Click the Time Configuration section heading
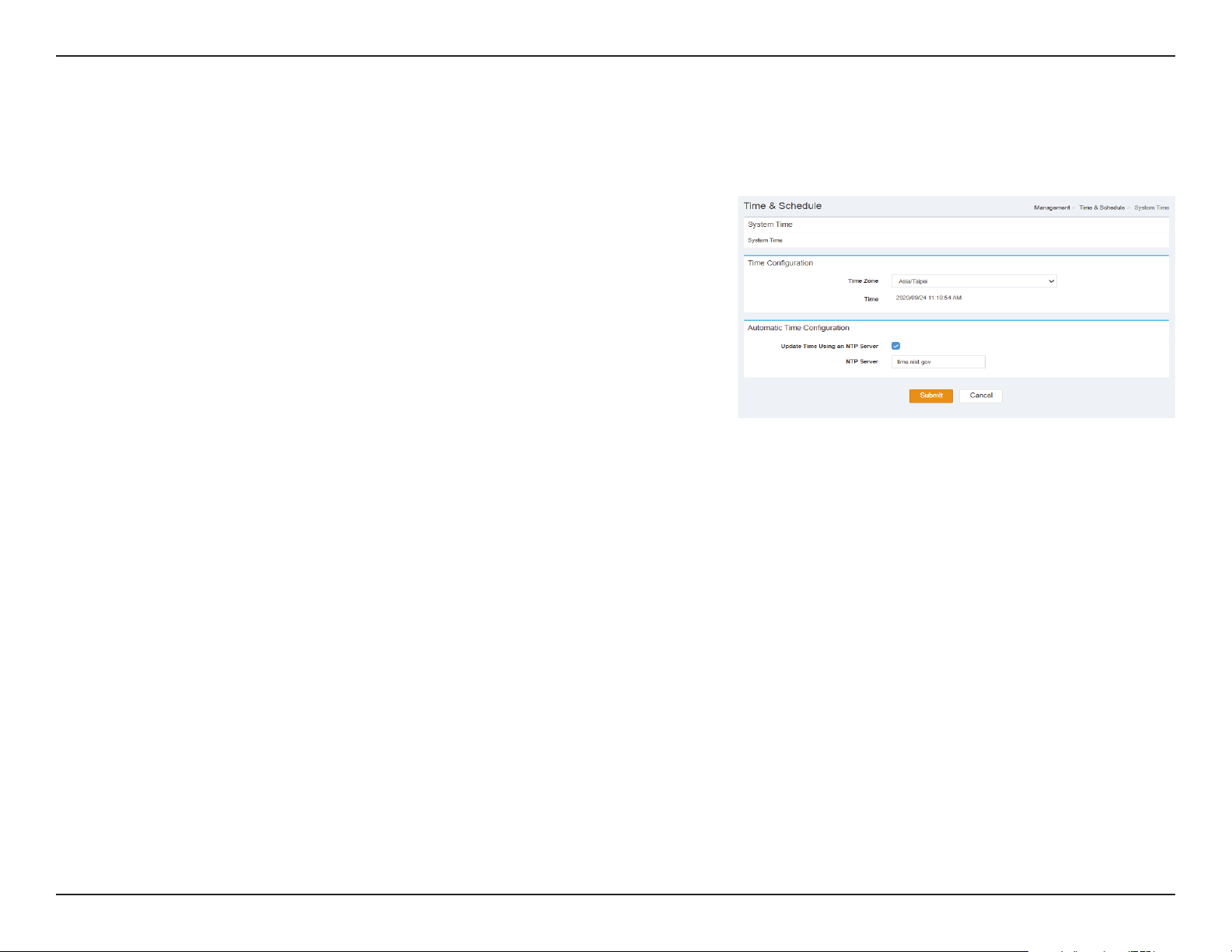 tap(780, 263)
